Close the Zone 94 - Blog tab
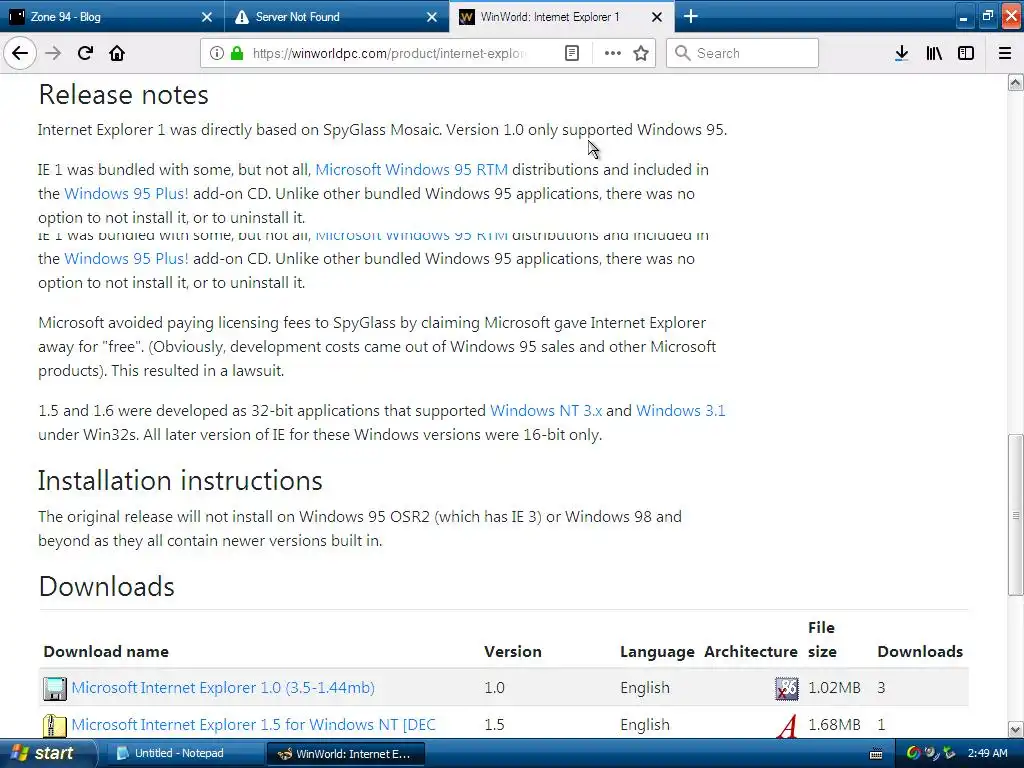The width and height of the screenshot is (1024, 768). coord(206,17)
